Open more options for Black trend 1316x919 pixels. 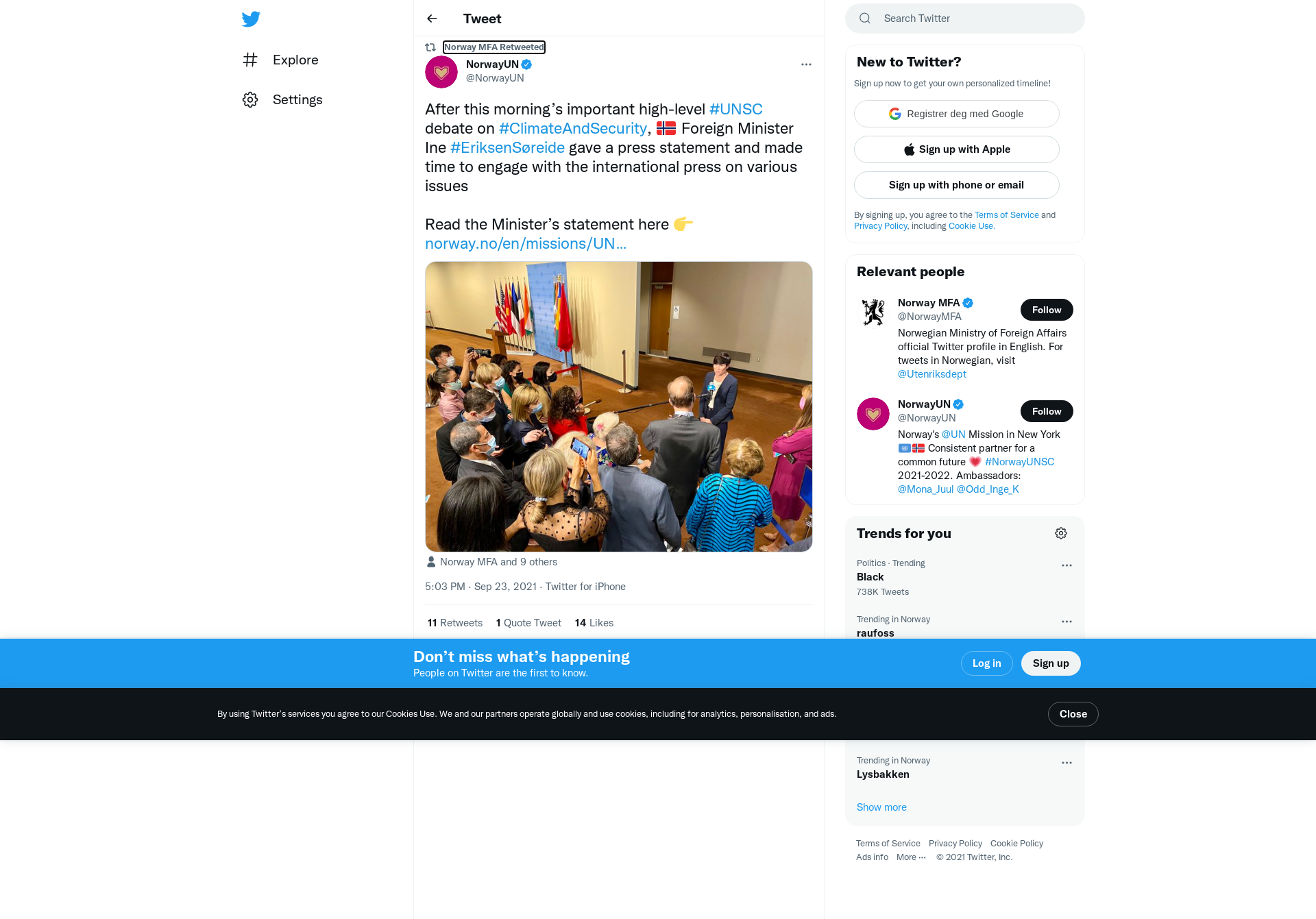[1067, 565]
